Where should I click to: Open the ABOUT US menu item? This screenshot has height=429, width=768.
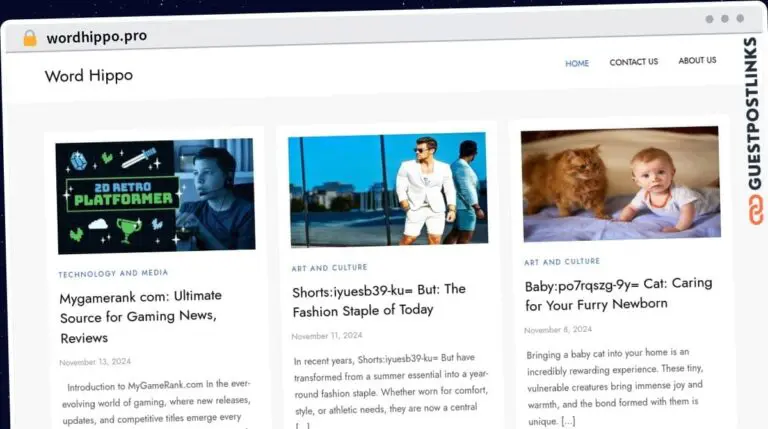click(697, 60)
